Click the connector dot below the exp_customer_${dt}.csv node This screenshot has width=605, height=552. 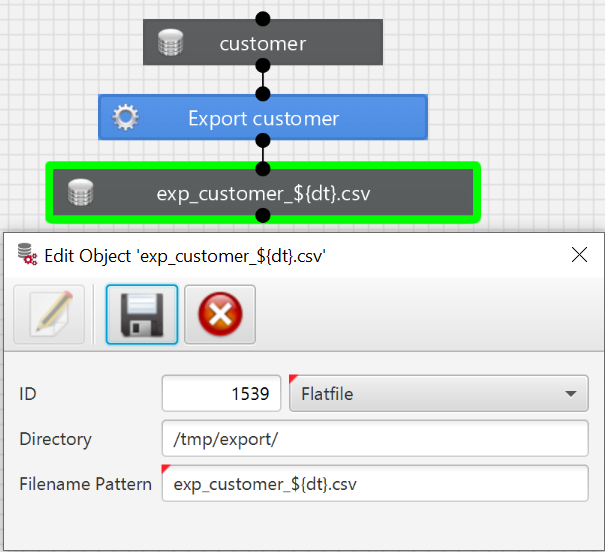[x=263, y=215]
